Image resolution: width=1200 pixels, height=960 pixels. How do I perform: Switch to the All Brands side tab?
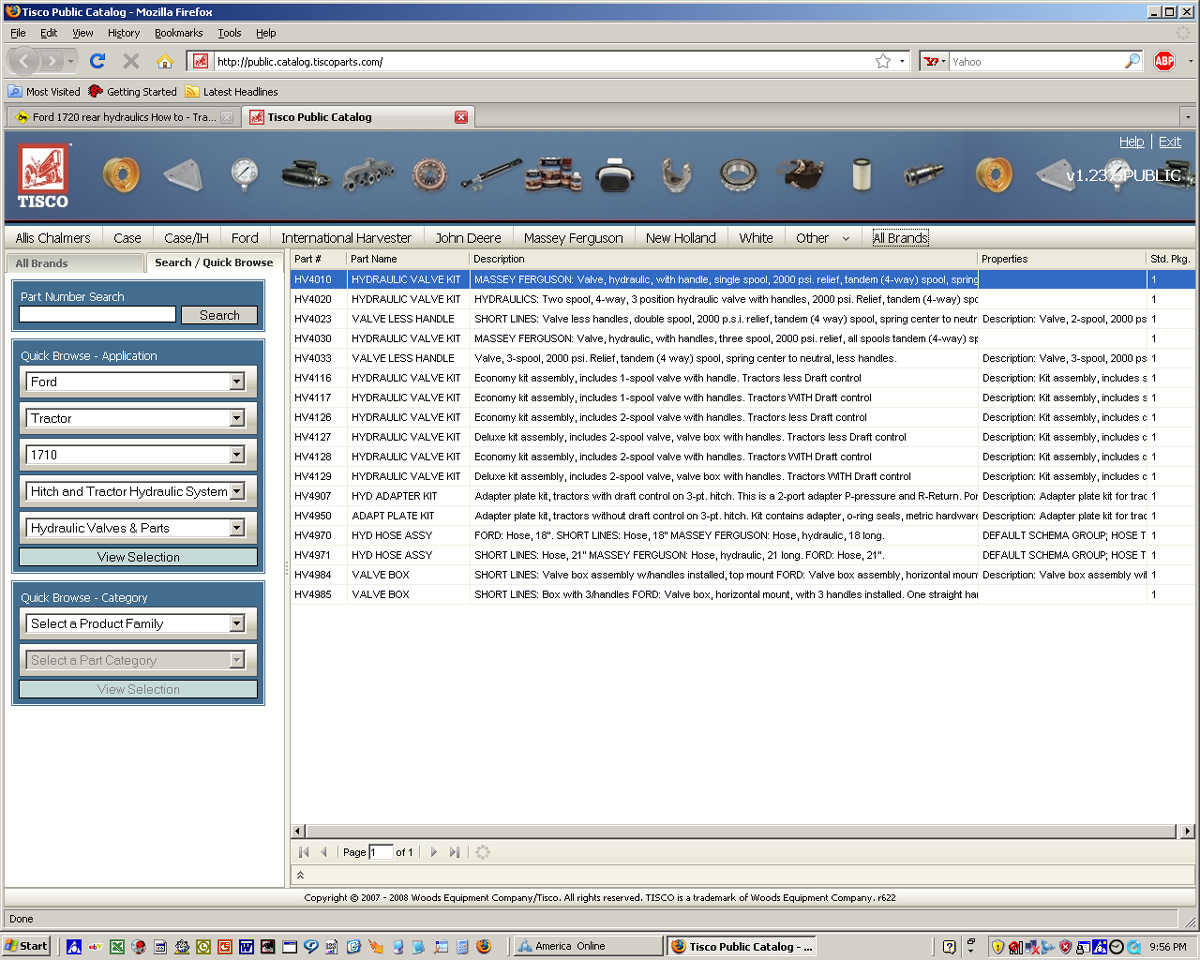tap(78, 263)
